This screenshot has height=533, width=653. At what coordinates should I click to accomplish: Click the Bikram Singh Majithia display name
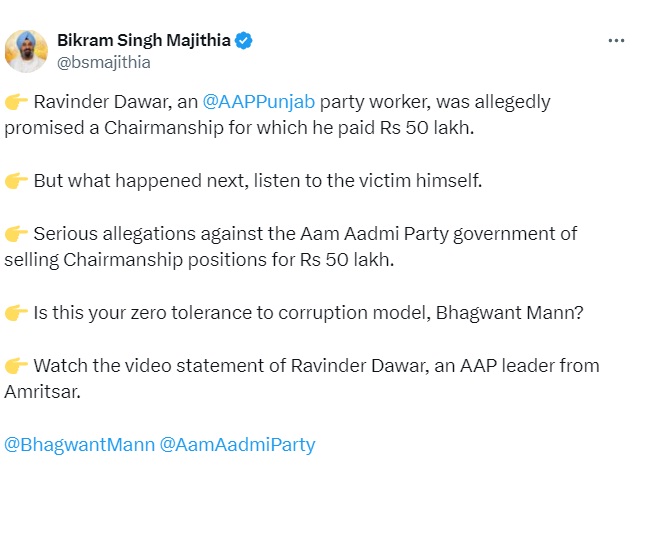point(143,41)
